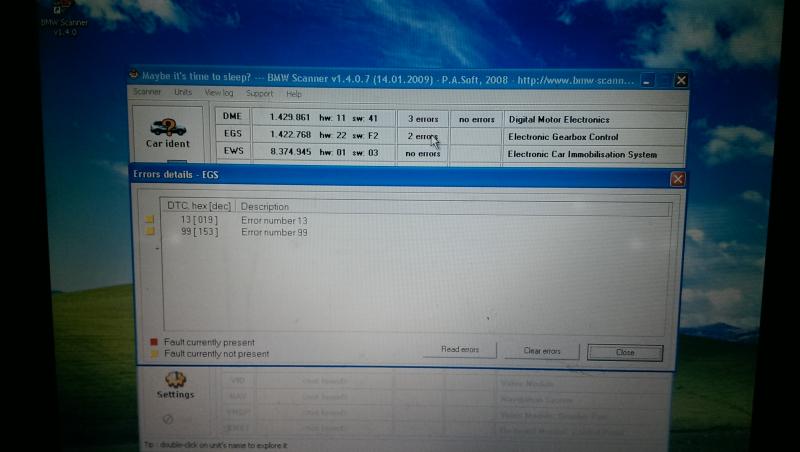
Task: Open the View log menu
Action: click(218, 93)
